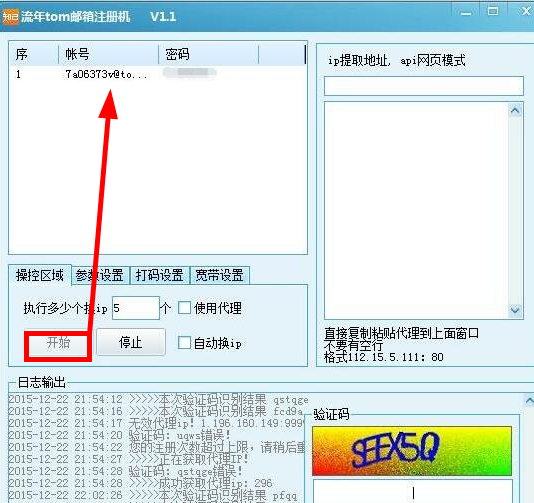Maximize the registration tool window

point(492,11)
